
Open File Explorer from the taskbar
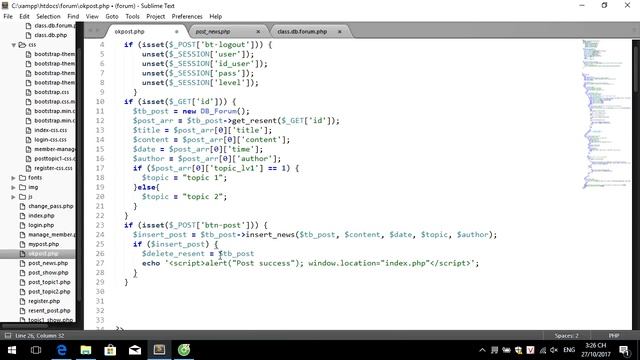[86, 350]
